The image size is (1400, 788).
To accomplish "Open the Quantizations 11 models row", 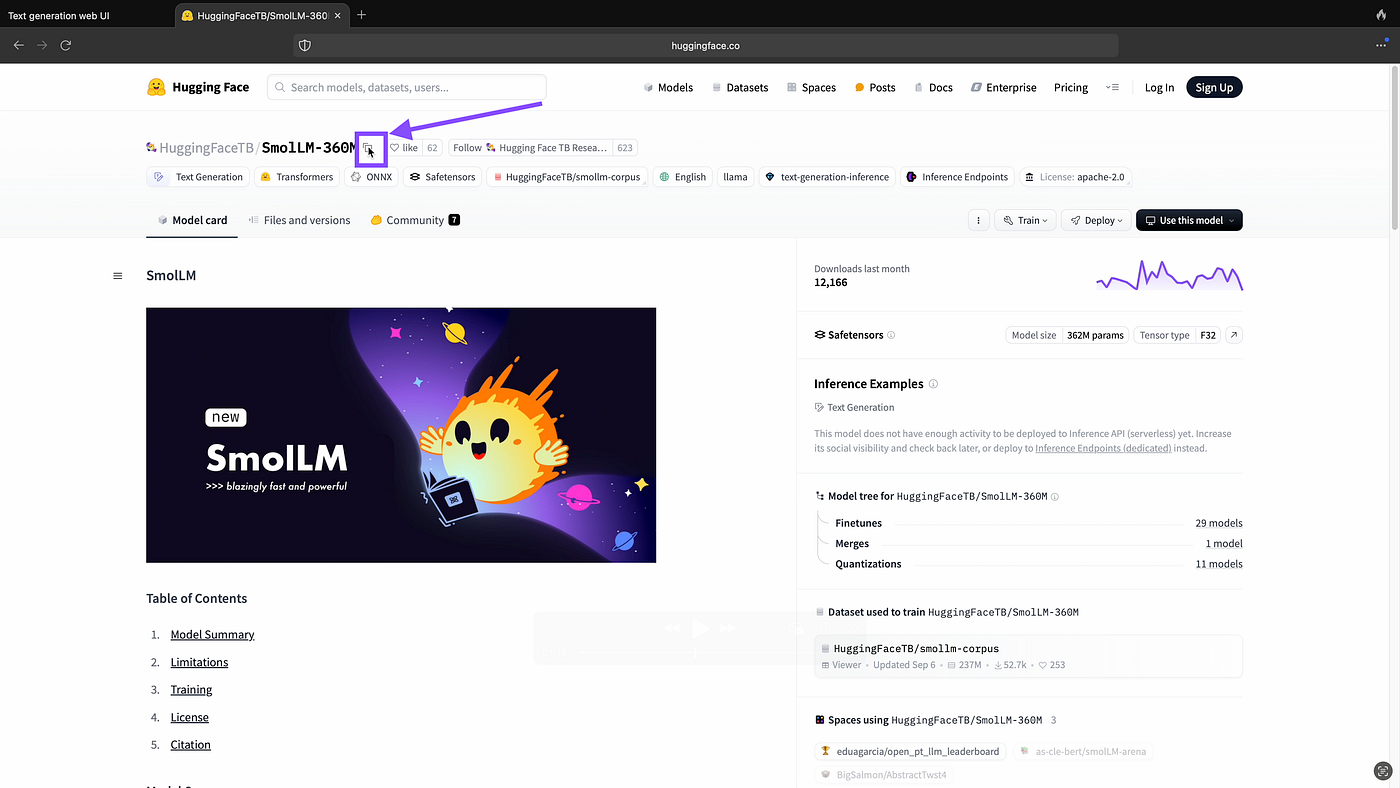I will pyautogui.click(x=1039, y=564).
